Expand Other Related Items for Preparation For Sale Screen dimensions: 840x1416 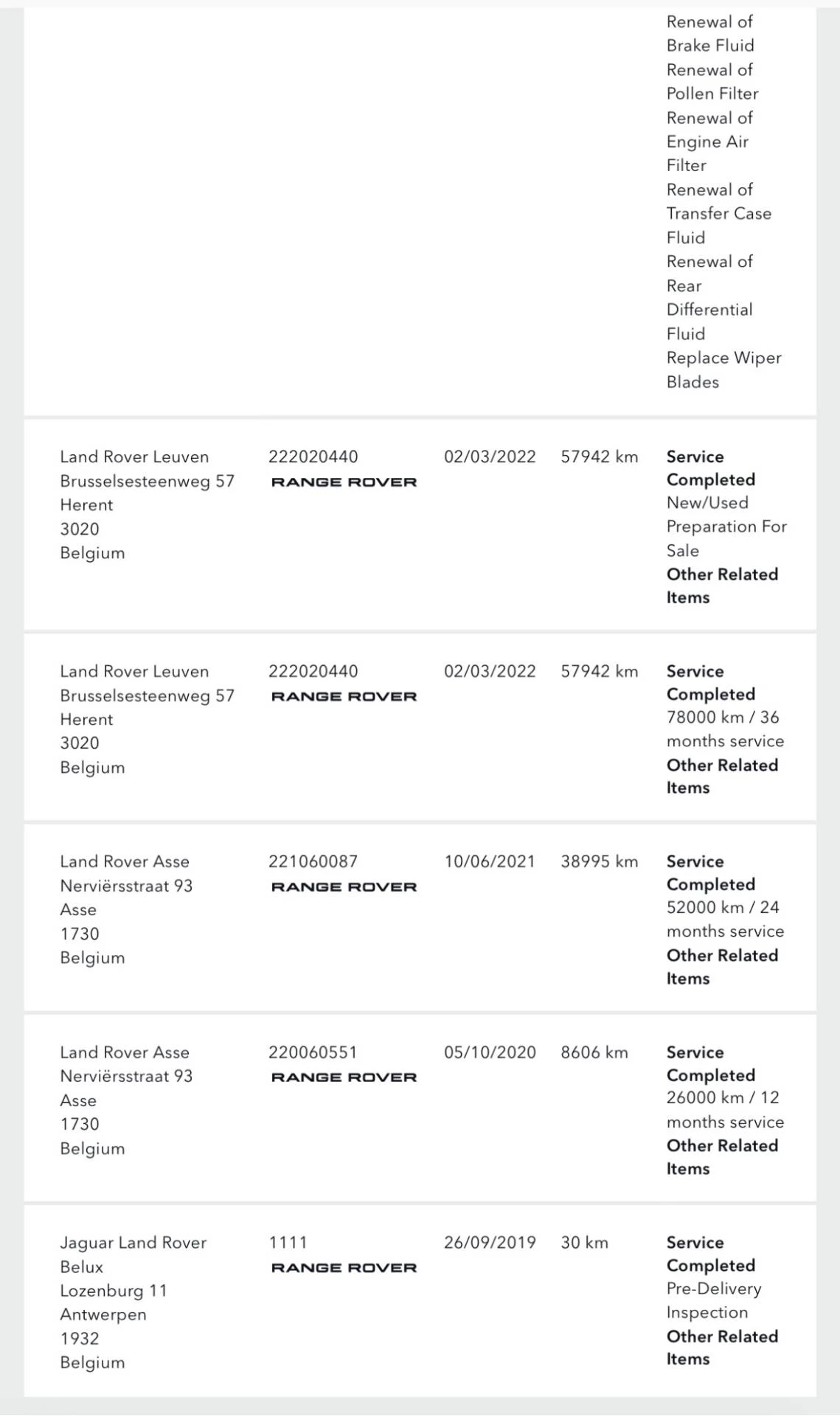721,586
